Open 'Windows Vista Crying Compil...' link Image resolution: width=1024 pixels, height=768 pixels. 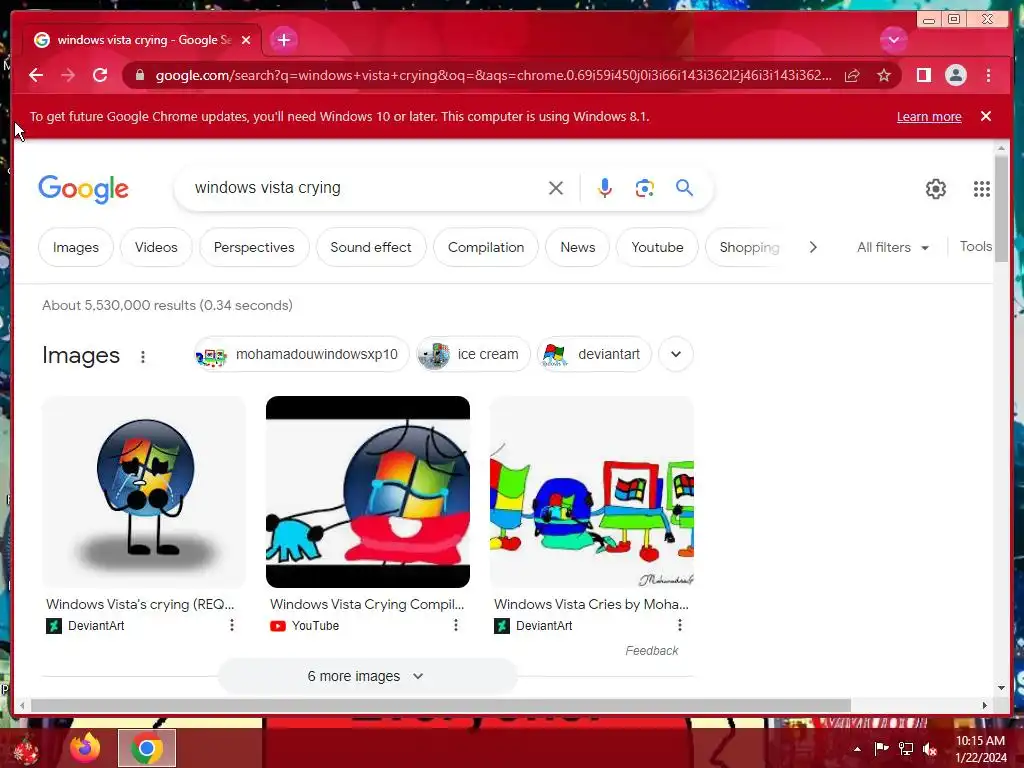(367, 604)
